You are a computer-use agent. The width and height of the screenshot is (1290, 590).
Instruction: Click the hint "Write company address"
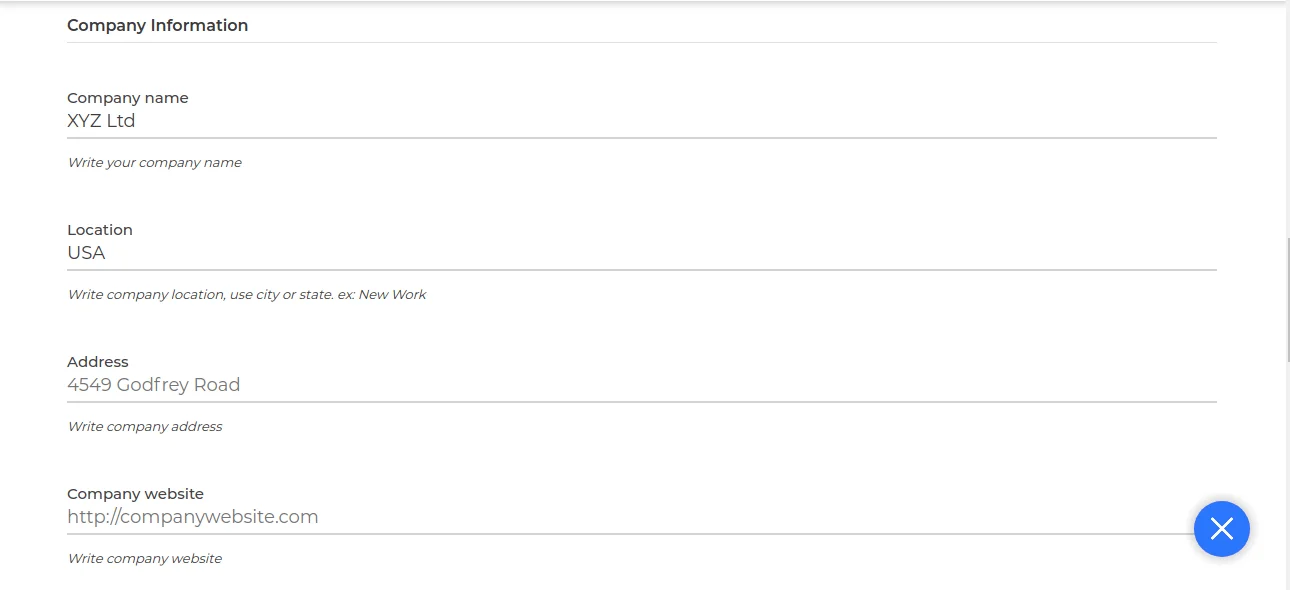click(144, 426)
